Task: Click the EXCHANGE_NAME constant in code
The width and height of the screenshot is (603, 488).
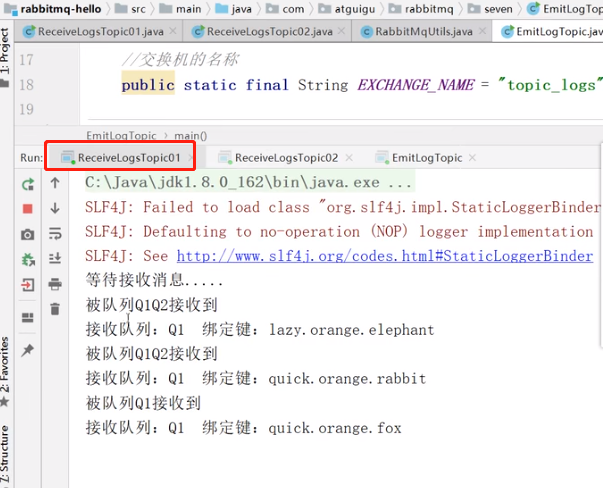Action: coord(416,85)
